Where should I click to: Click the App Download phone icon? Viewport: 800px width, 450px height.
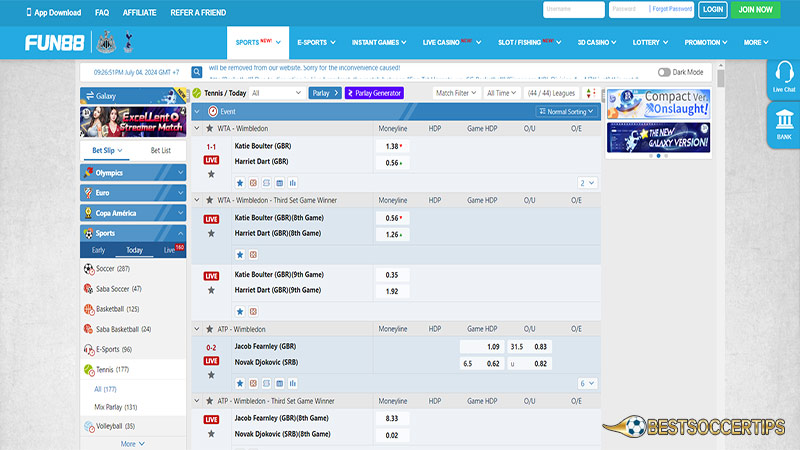click(x=29, y=12)
